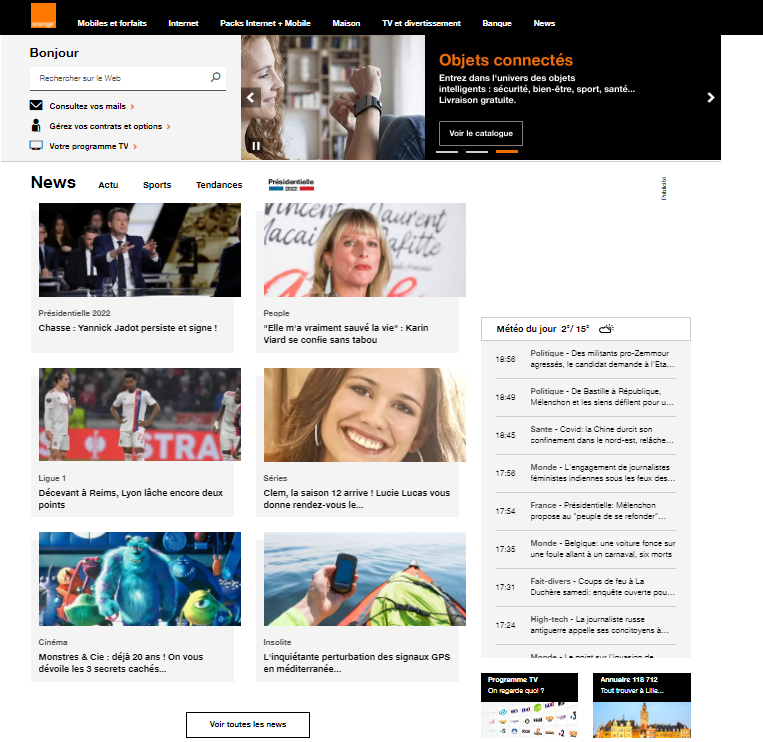763x742 pixels.
Task: Open Consultez vos mails link
Action: pos(88,106)
